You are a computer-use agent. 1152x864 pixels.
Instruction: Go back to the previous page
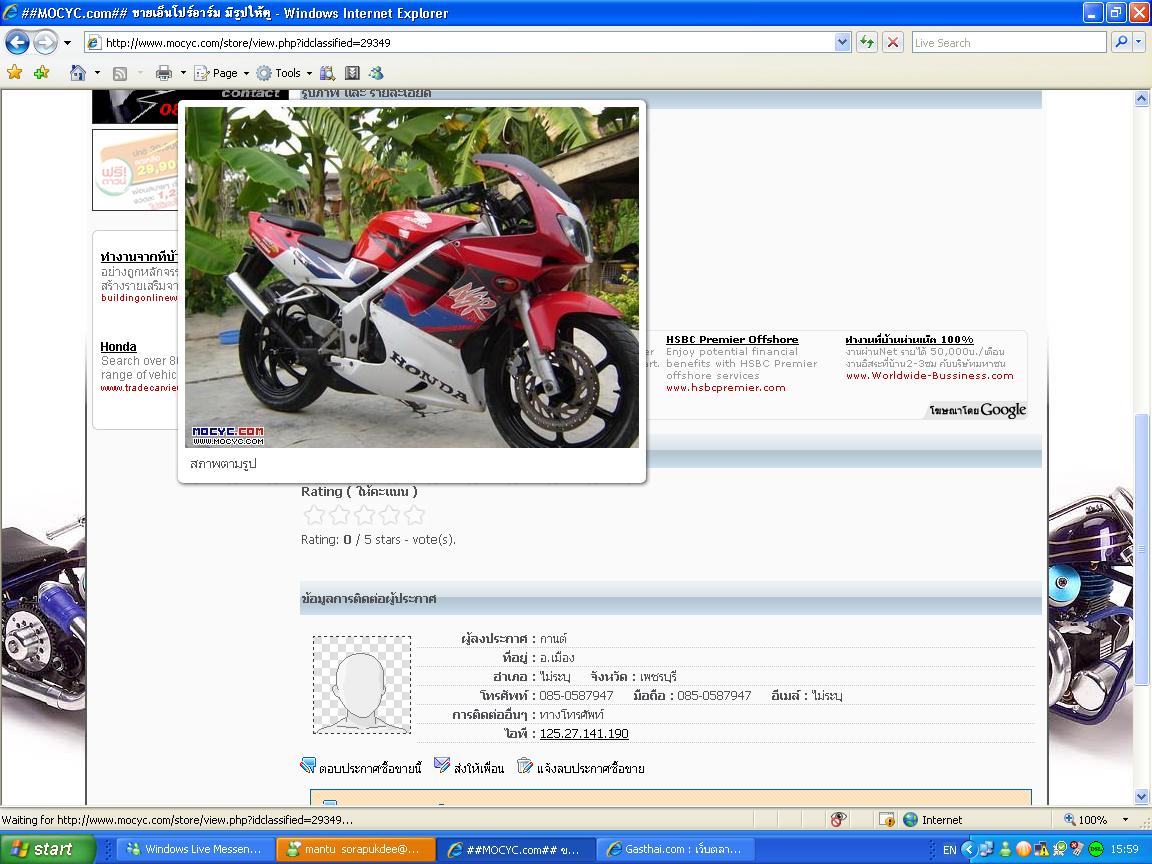(x=18, y=43)
